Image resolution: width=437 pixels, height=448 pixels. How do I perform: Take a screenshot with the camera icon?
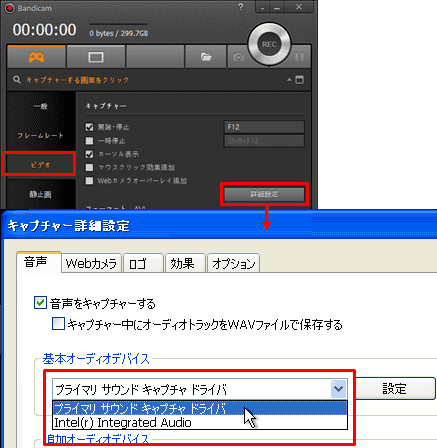pos(238,57)
